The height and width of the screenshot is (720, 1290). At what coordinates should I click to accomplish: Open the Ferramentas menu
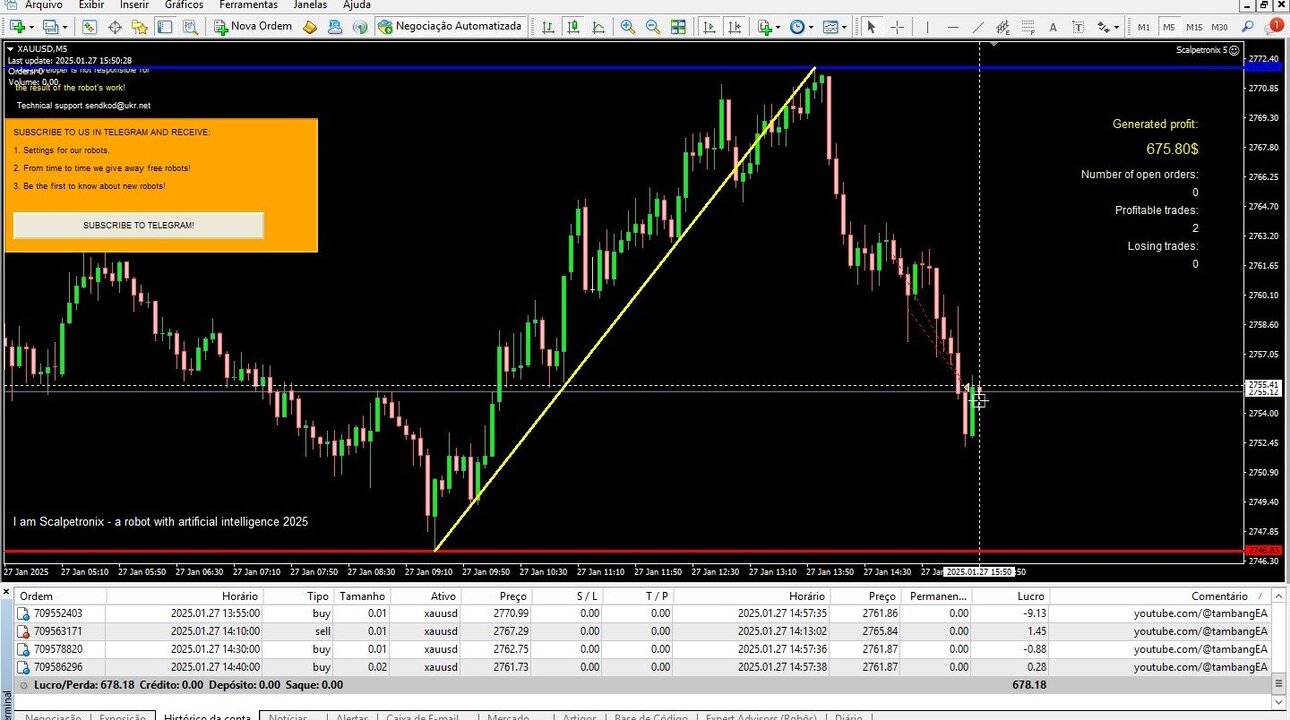click(x=249, y=5)
